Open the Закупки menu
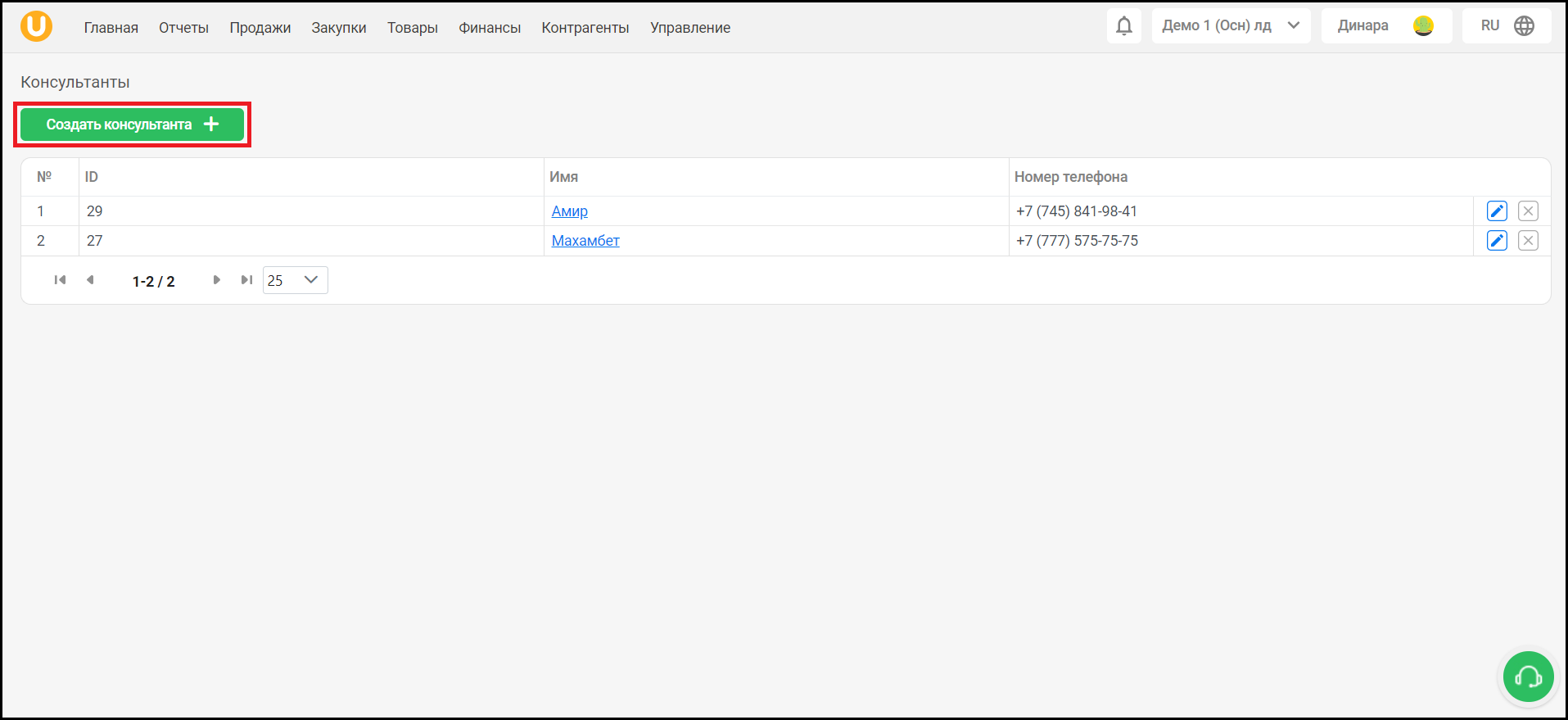The height and width of the screenshot is (720, 1568). pyautogui.click(x=339, y=28)
